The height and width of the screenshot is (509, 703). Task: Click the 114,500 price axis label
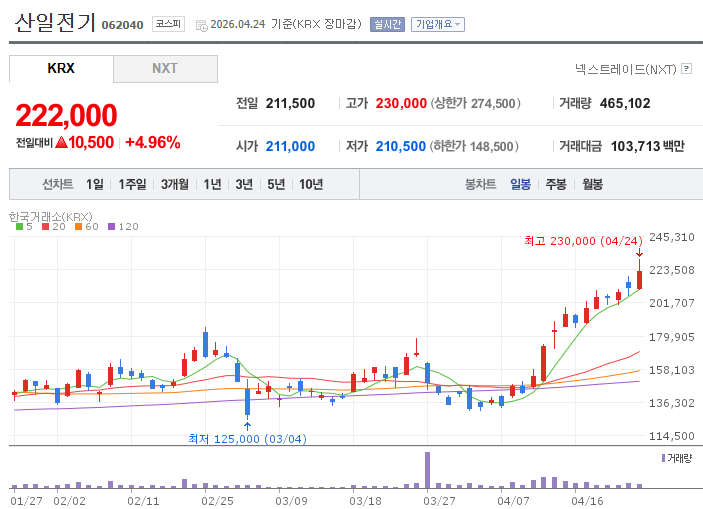pyautogui.click(x=672, y=436)
